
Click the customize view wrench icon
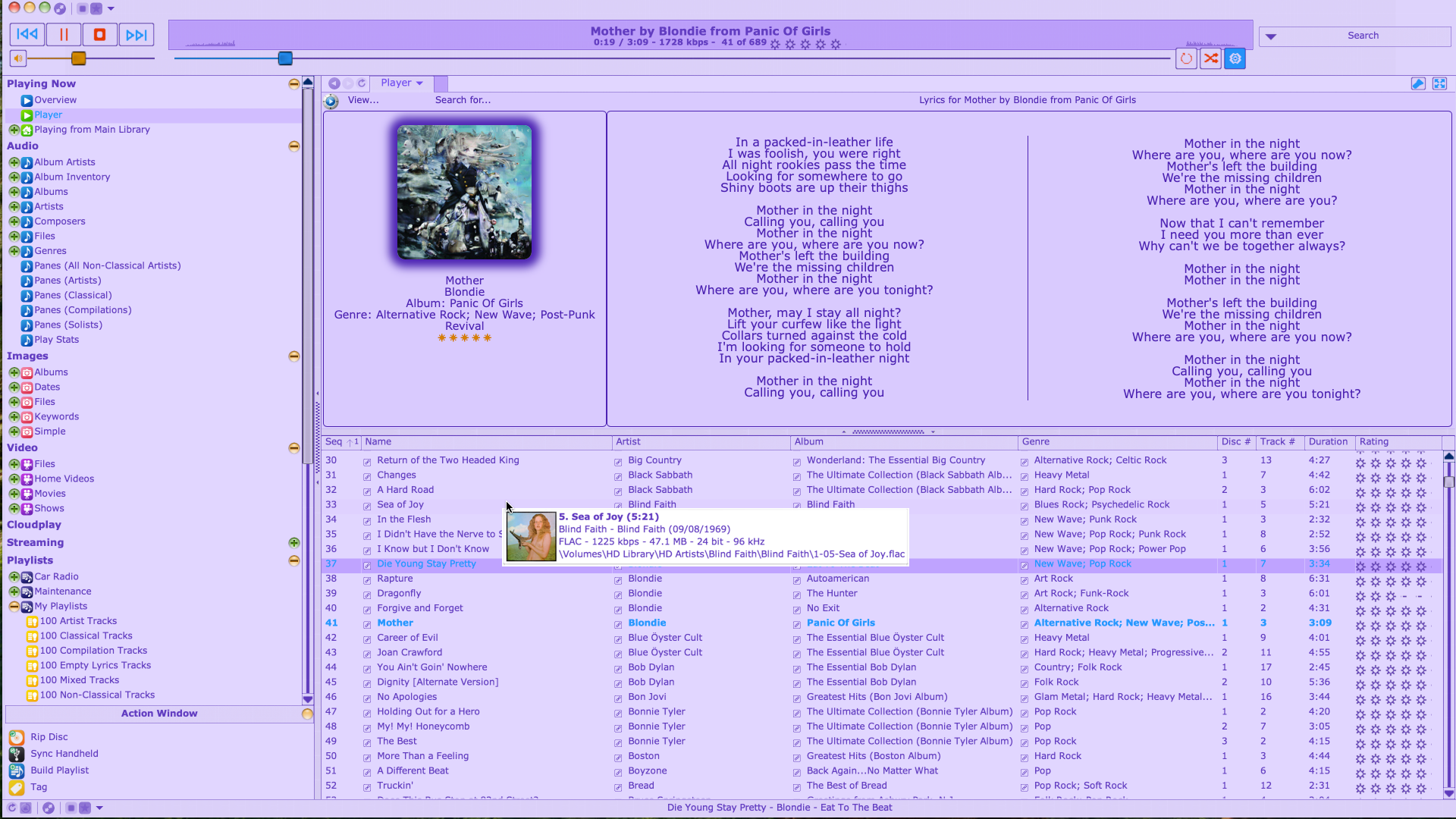(x=1418, y=83)
